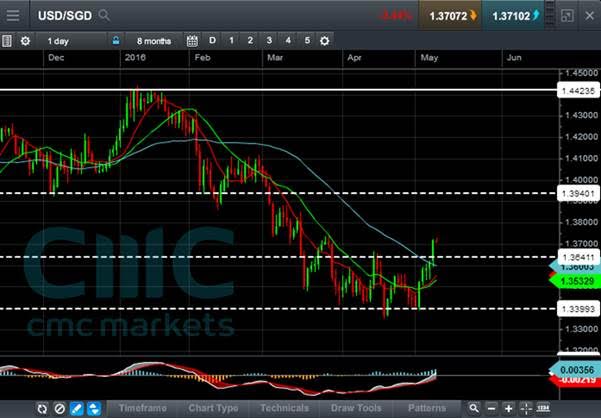The height and width of the screenshot is (418, 601).
Task: Open the Draw Tools menu
Action: tap(356, 408)
